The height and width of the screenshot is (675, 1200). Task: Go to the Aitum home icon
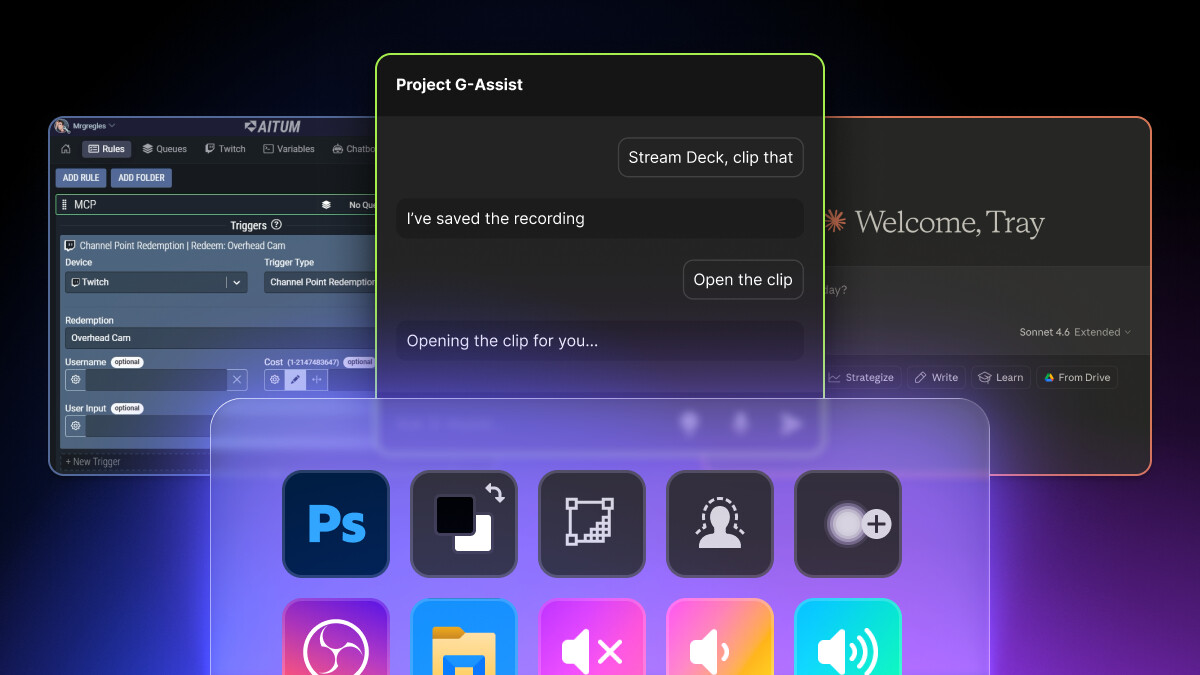click(x=66, y=149)
